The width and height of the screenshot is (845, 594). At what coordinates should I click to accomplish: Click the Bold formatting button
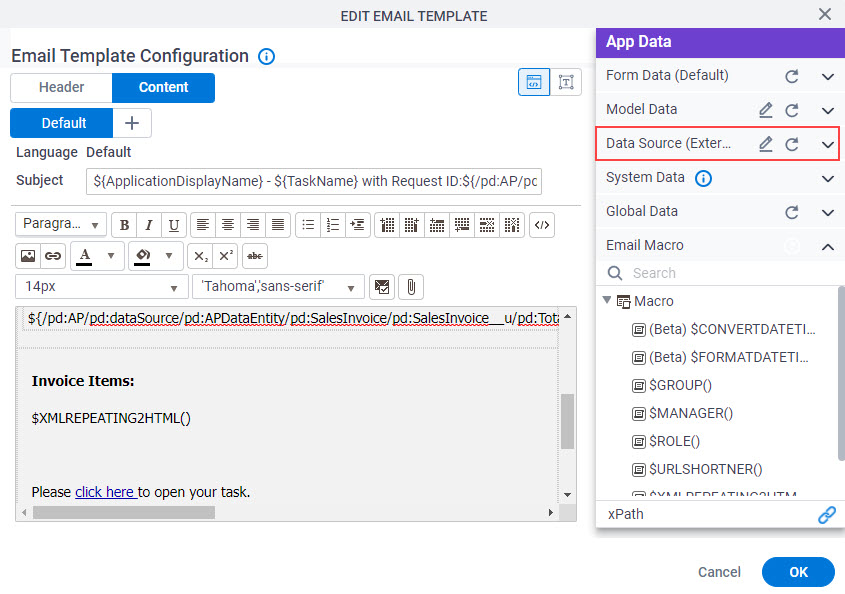tap(124, 225)
